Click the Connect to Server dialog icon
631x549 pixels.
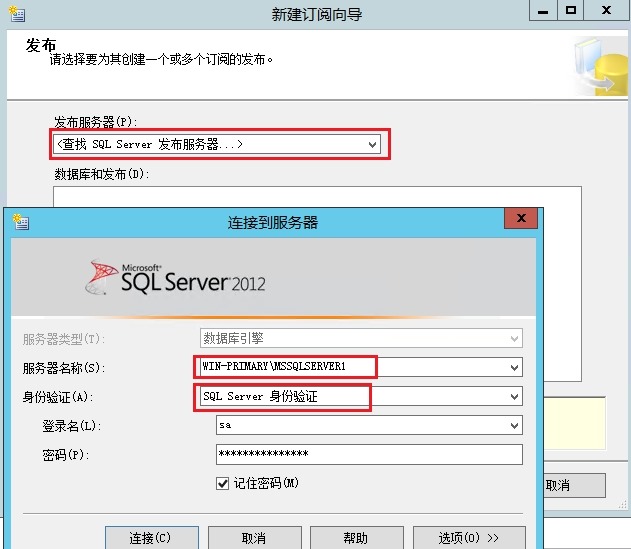[x=21, y=222]
